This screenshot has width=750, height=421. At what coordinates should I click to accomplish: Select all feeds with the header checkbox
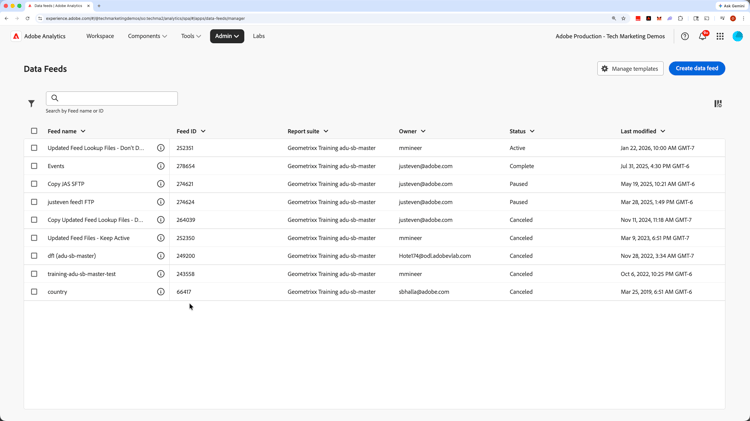(x=34, y=131)
